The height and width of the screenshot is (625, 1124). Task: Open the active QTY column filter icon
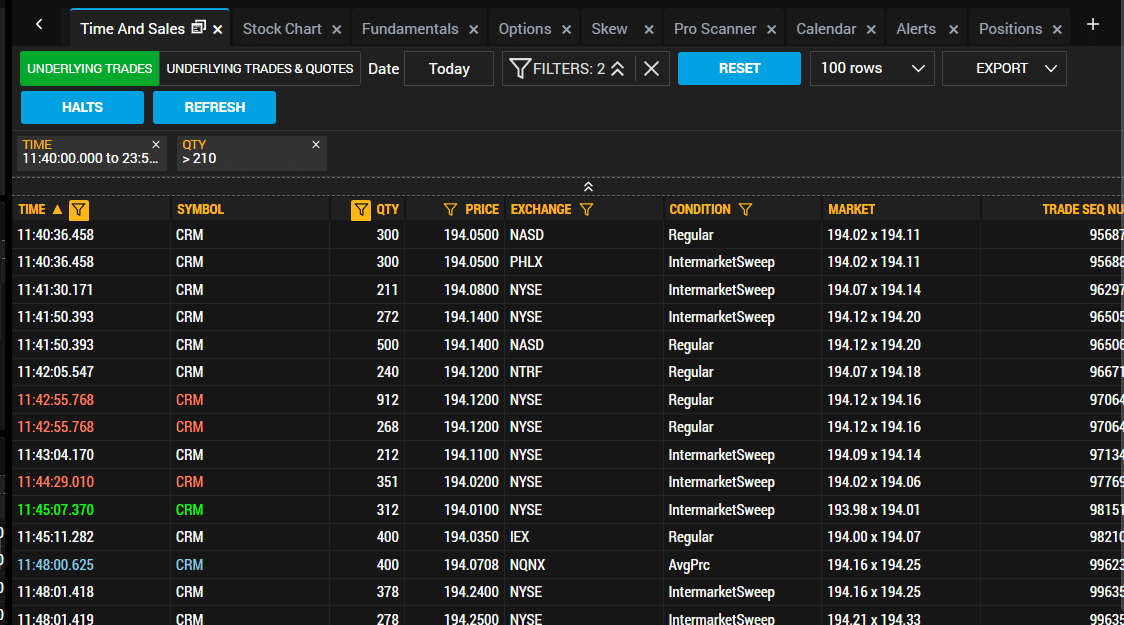(x=361, y=210)
